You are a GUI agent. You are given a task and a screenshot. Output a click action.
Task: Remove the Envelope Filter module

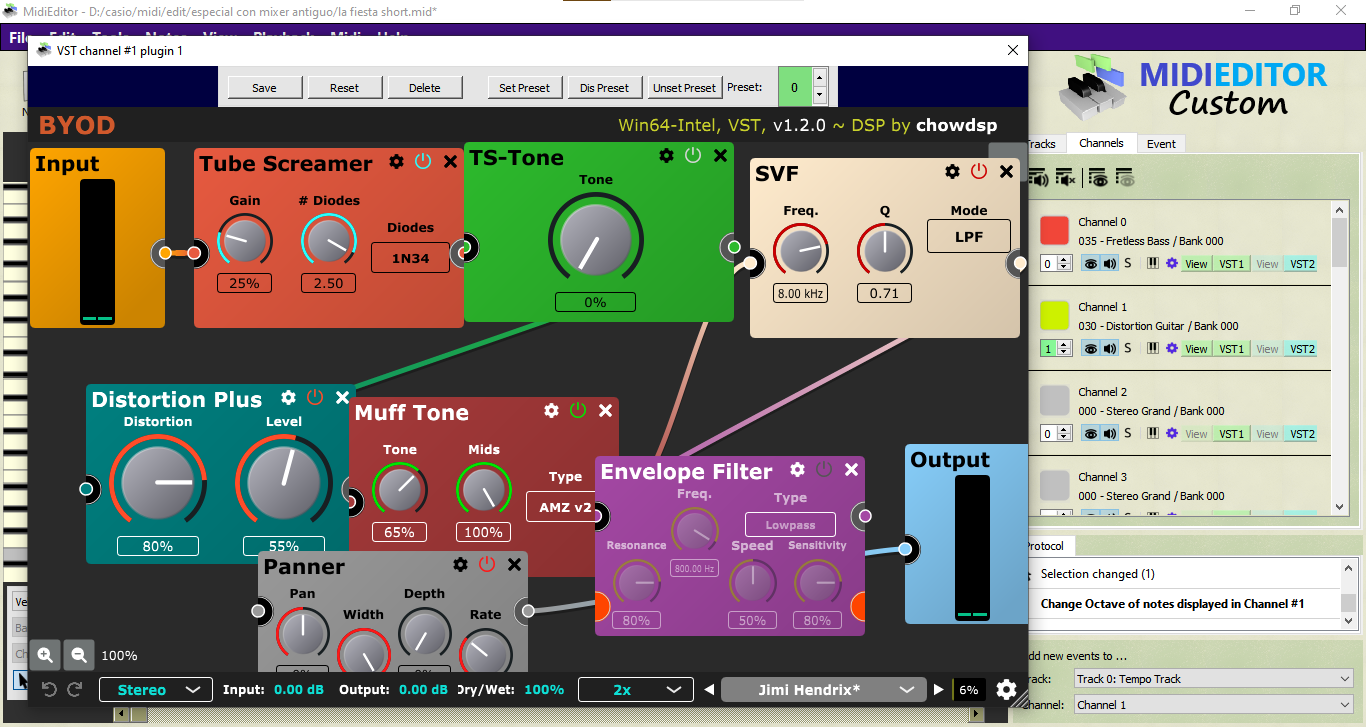[x=851, y=469]
